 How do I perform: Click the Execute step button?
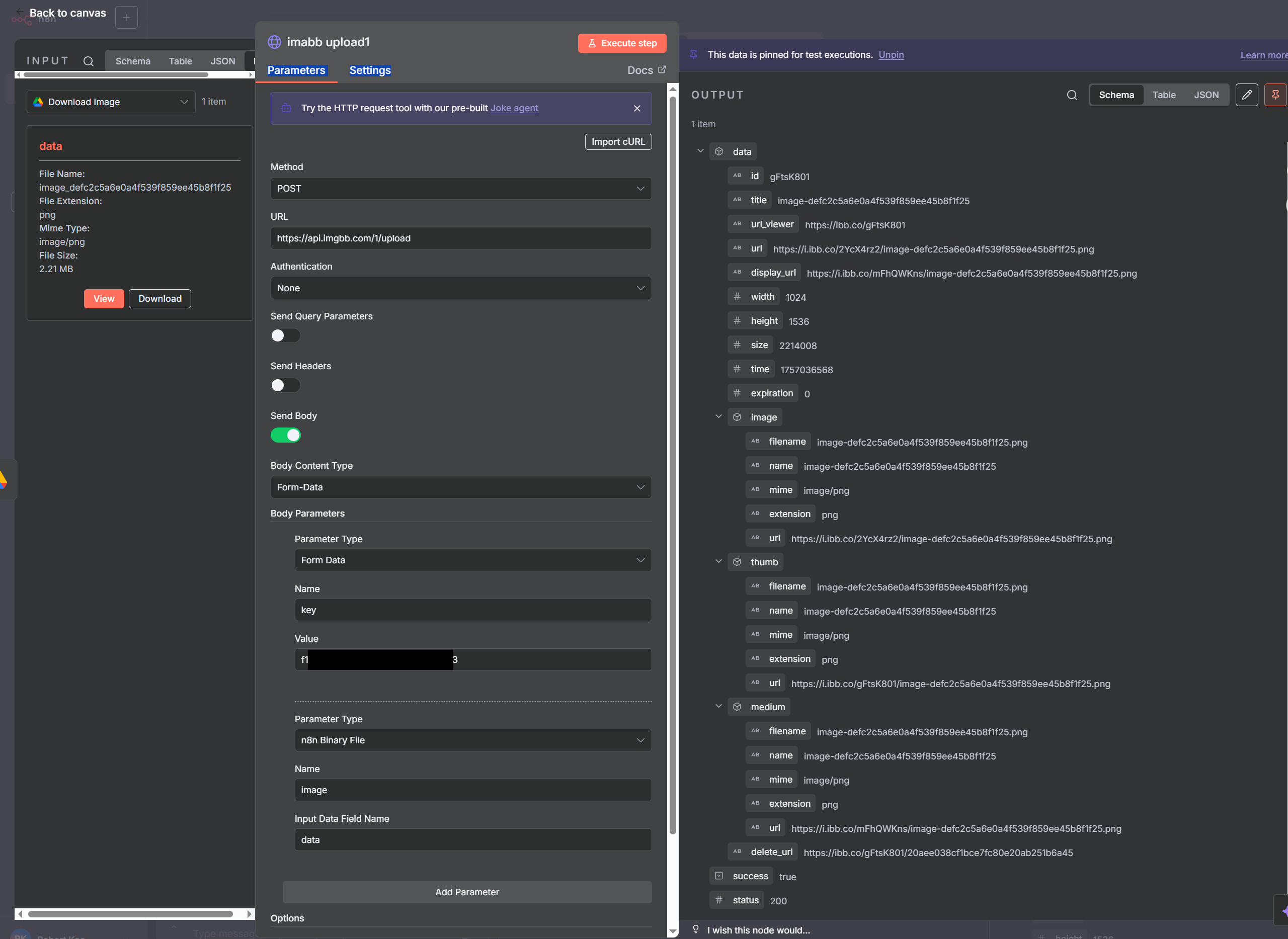click(621, 43)
